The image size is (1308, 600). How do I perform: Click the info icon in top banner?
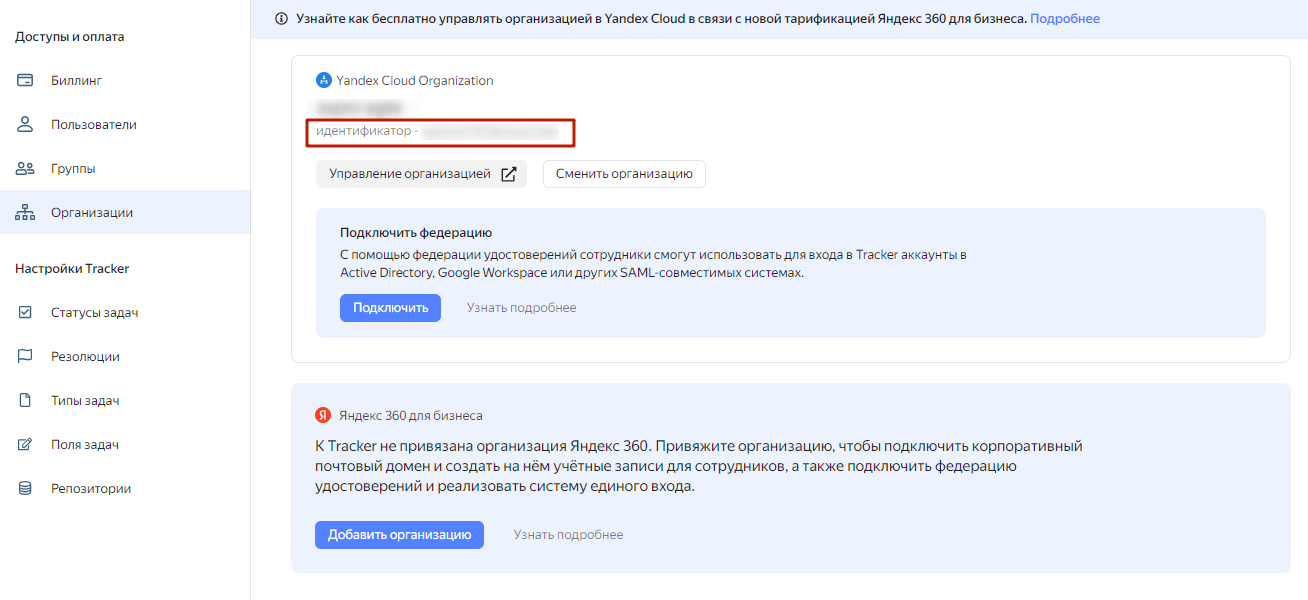(x=281, y=19)
